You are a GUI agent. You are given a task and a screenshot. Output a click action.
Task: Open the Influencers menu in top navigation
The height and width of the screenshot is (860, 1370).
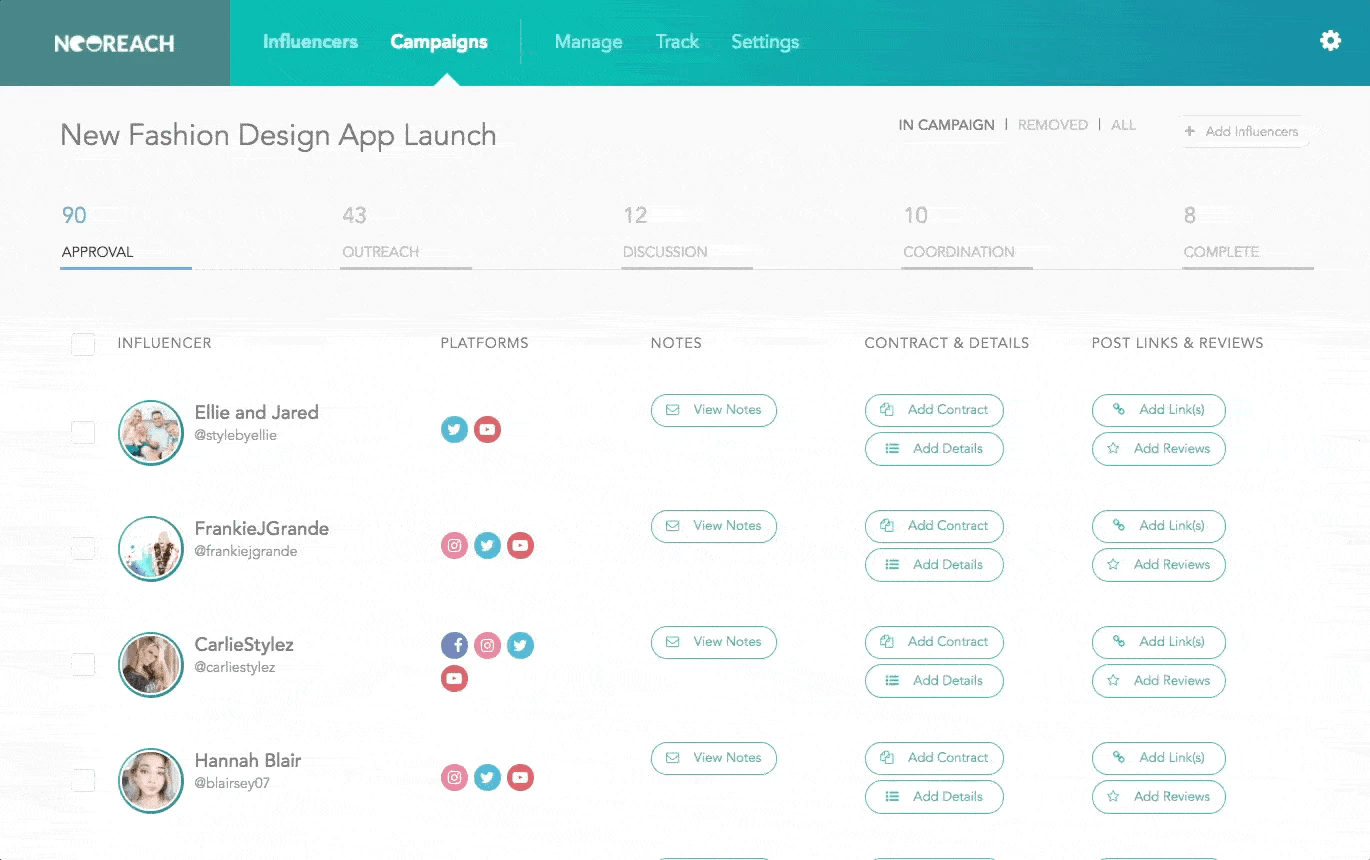point(310,42)
